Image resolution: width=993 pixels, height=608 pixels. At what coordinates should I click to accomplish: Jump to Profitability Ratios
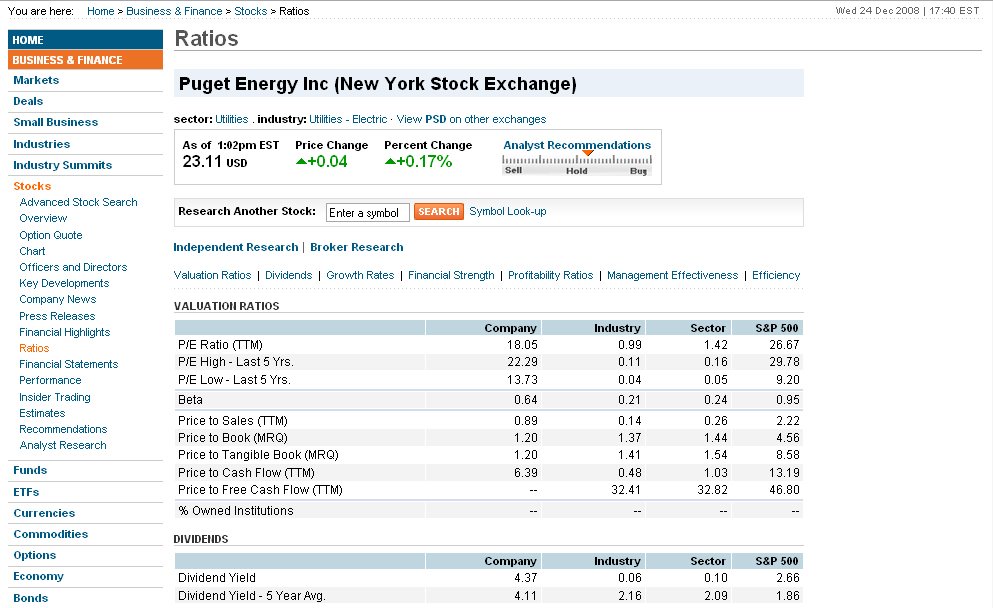tap(550, 275)
